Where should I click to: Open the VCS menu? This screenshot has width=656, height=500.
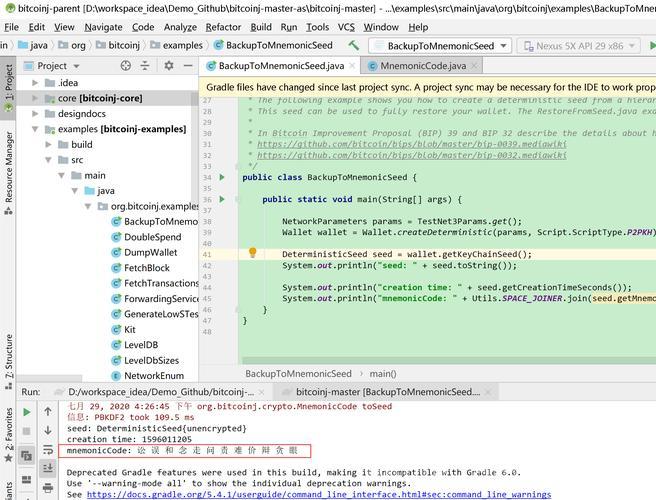click(x=346, y=27)
